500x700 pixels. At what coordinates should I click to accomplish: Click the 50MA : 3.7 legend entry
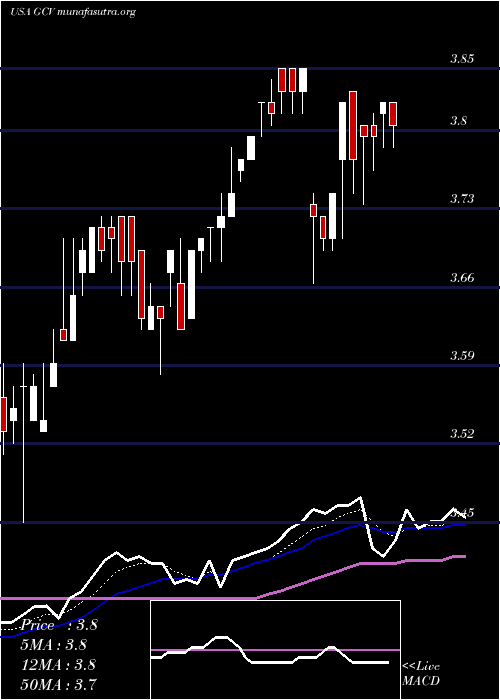click(x=58, y=684)
